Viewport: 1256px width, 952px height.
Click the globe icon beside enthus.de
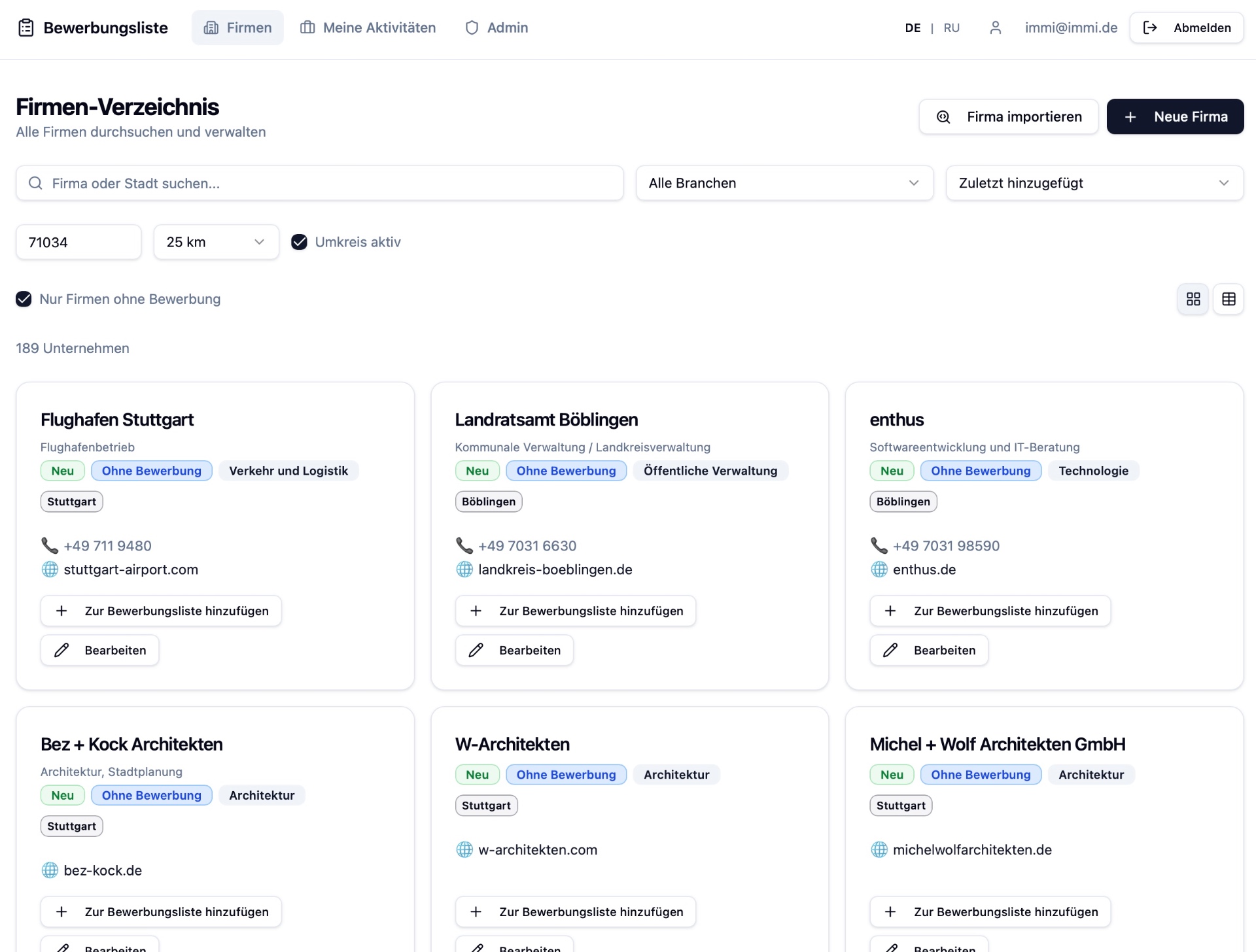click(879, 569)
